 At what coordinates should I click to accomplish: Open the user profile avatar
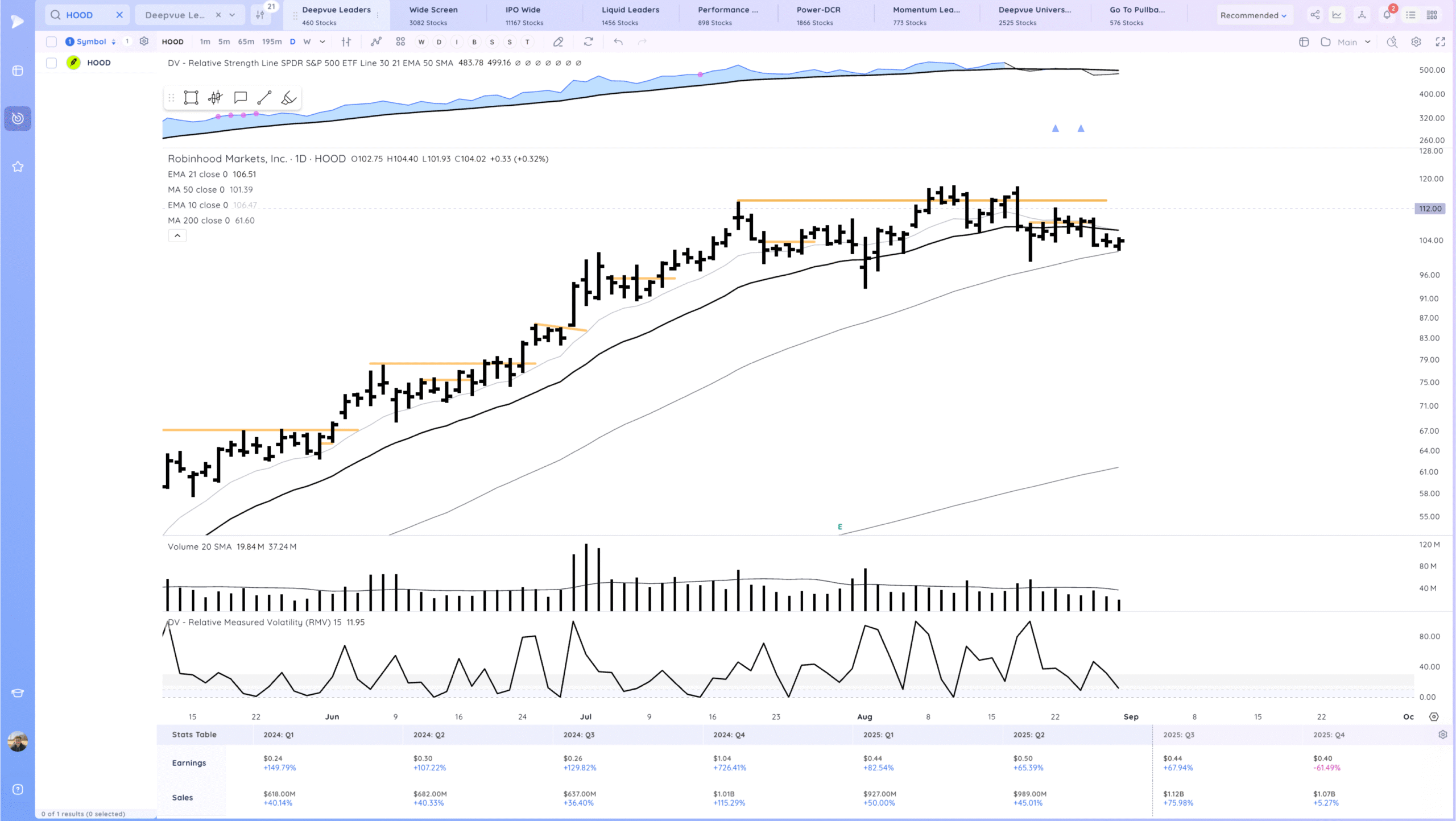tap(18, 741)
